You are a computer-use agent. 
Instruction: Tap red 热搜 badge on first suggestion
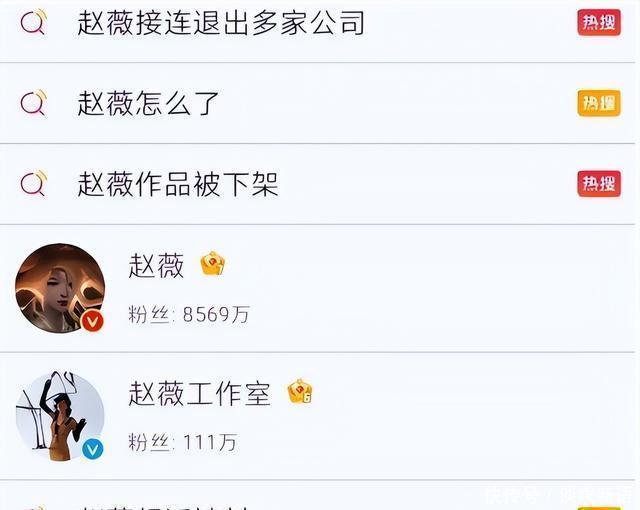coord(599,22)
